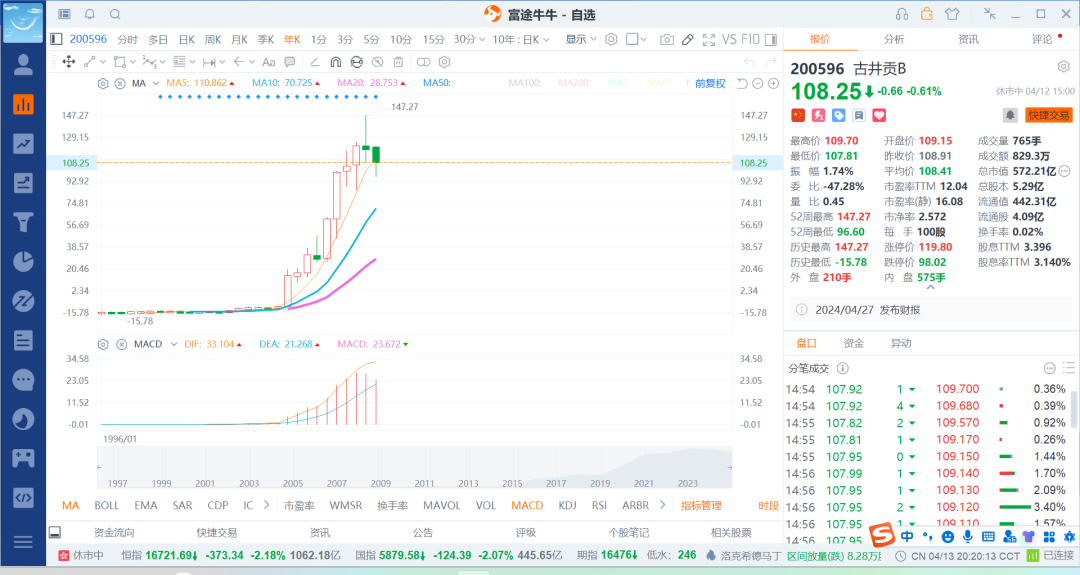
Task: Click the search magnifier in title bar
Action: 115,14
